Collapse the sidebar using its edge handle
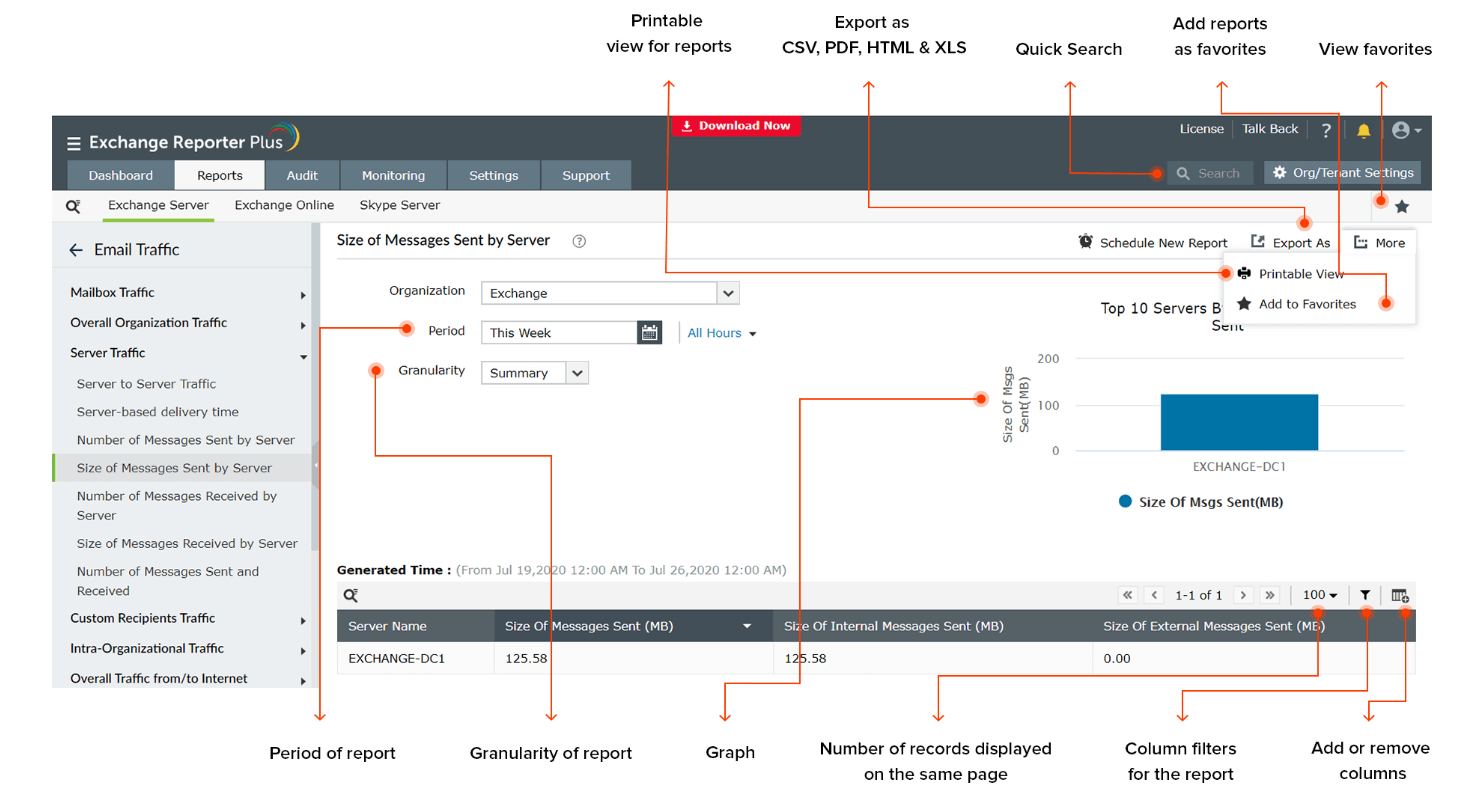The width and height of the screenshot is (1472, 802). pos(316,465)
